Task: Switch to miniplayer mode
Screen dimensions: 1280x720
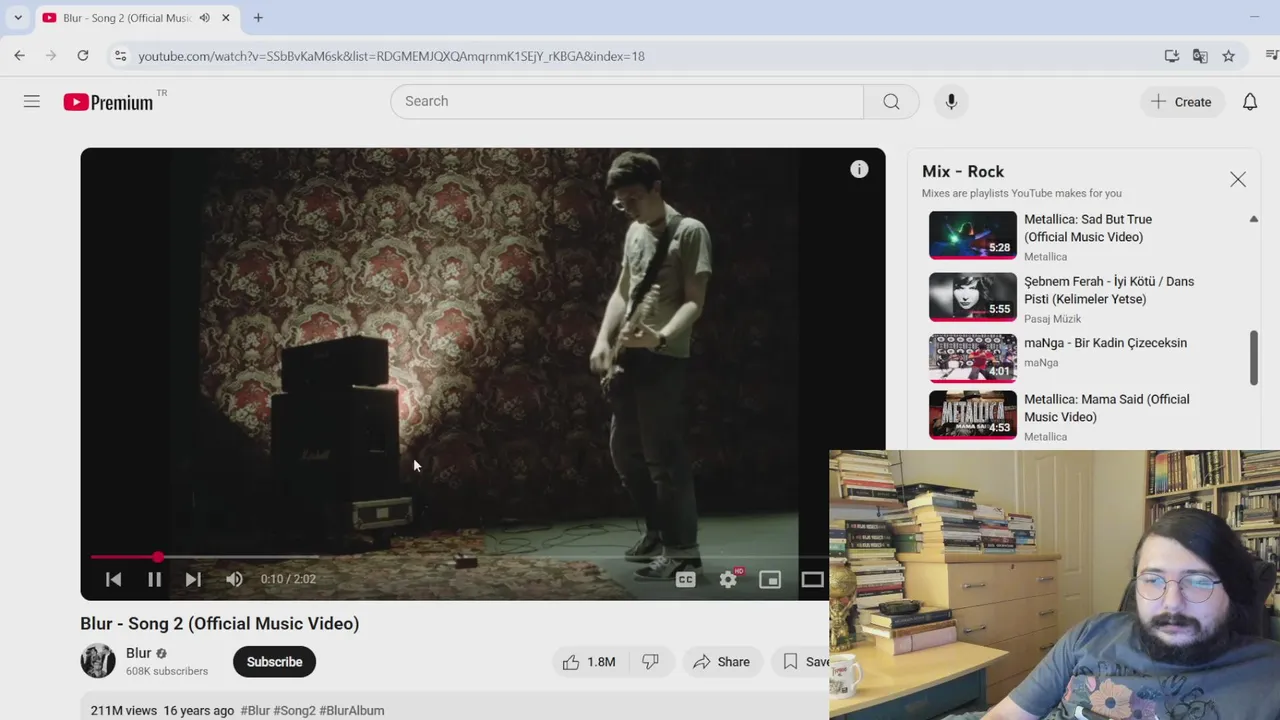Action: pos(770,579)
